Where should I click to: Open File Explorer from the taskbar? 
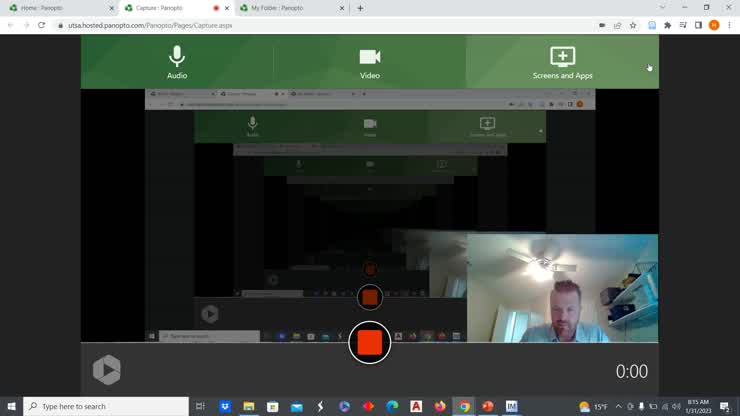(249, 407)
